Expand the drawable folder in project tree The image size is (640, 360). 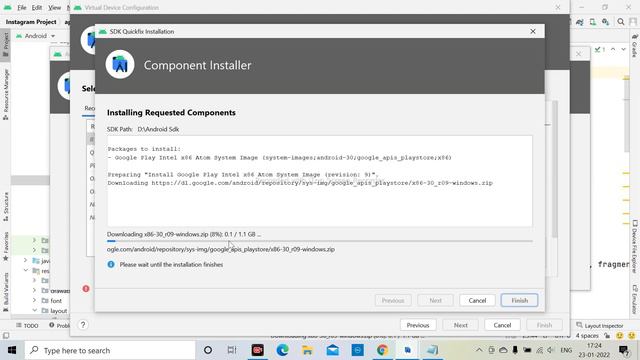click(34, 290)
